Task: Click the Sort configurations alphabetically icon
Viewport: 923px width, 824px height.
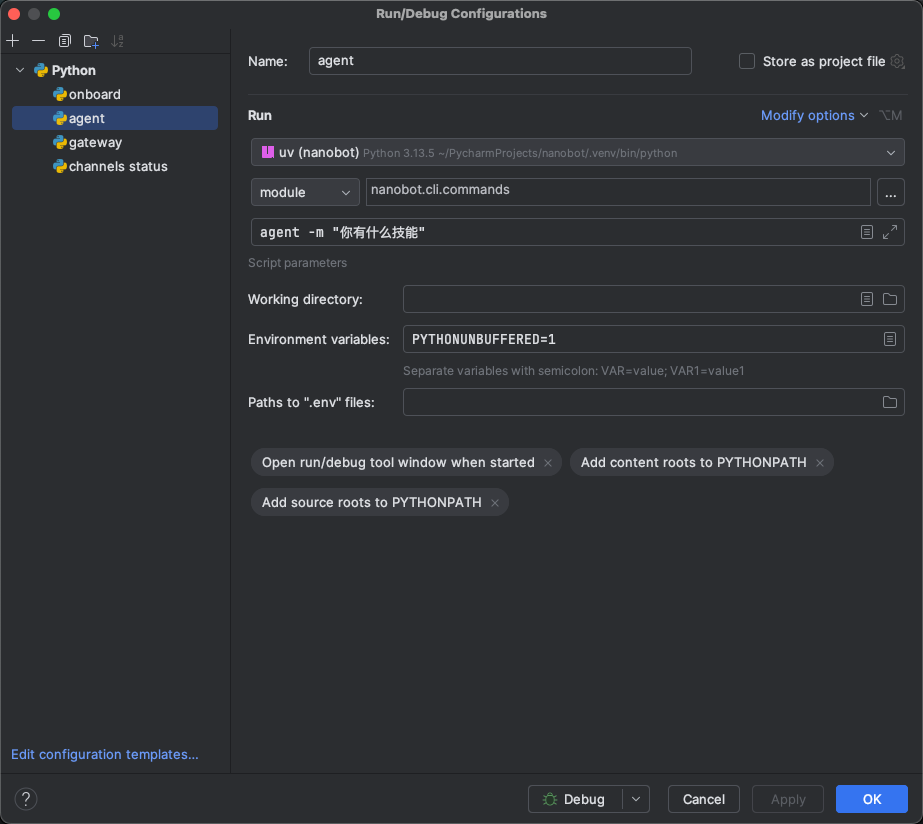Action: 118,41
